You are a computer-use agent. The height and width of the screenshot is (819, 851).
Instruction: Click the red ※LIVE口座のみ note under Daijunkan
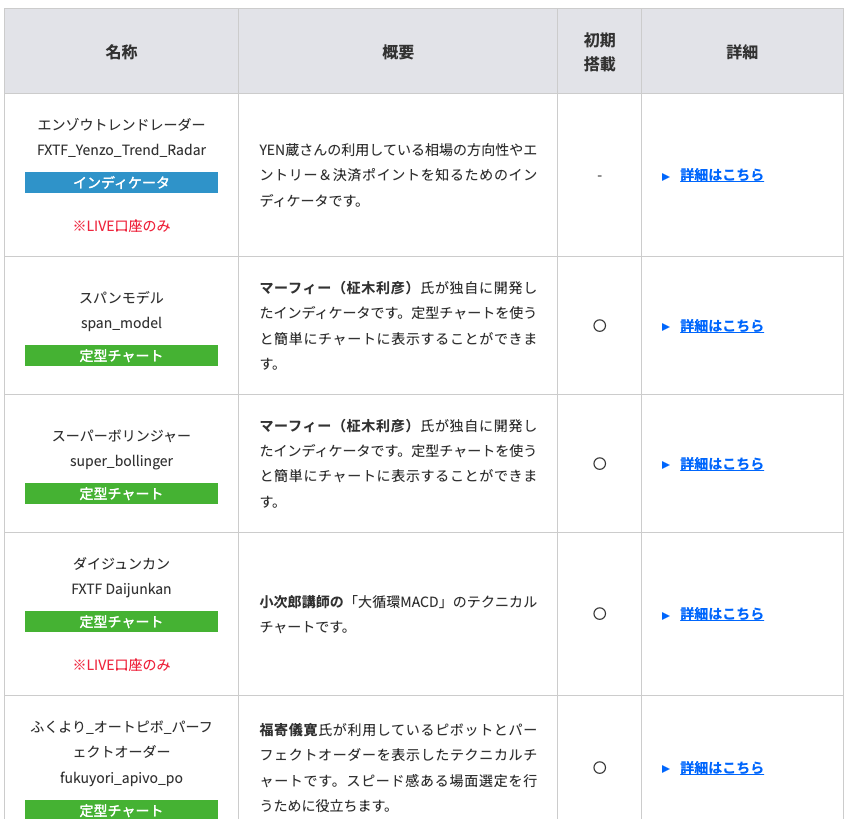pyautogui.click(x=121, y=665)
